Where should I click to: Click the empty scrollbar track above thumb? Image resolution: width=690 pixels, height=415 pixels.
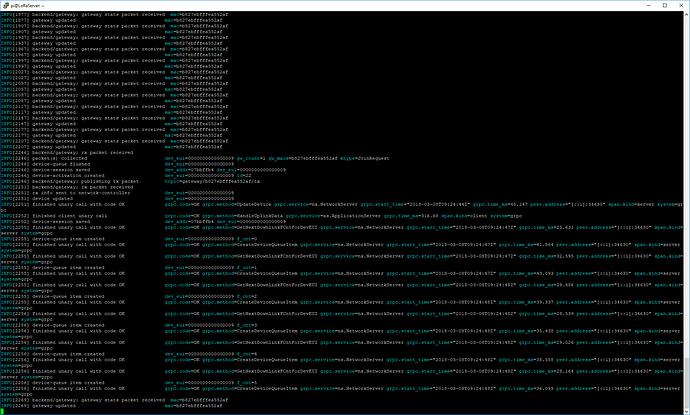tap(686, 187)
